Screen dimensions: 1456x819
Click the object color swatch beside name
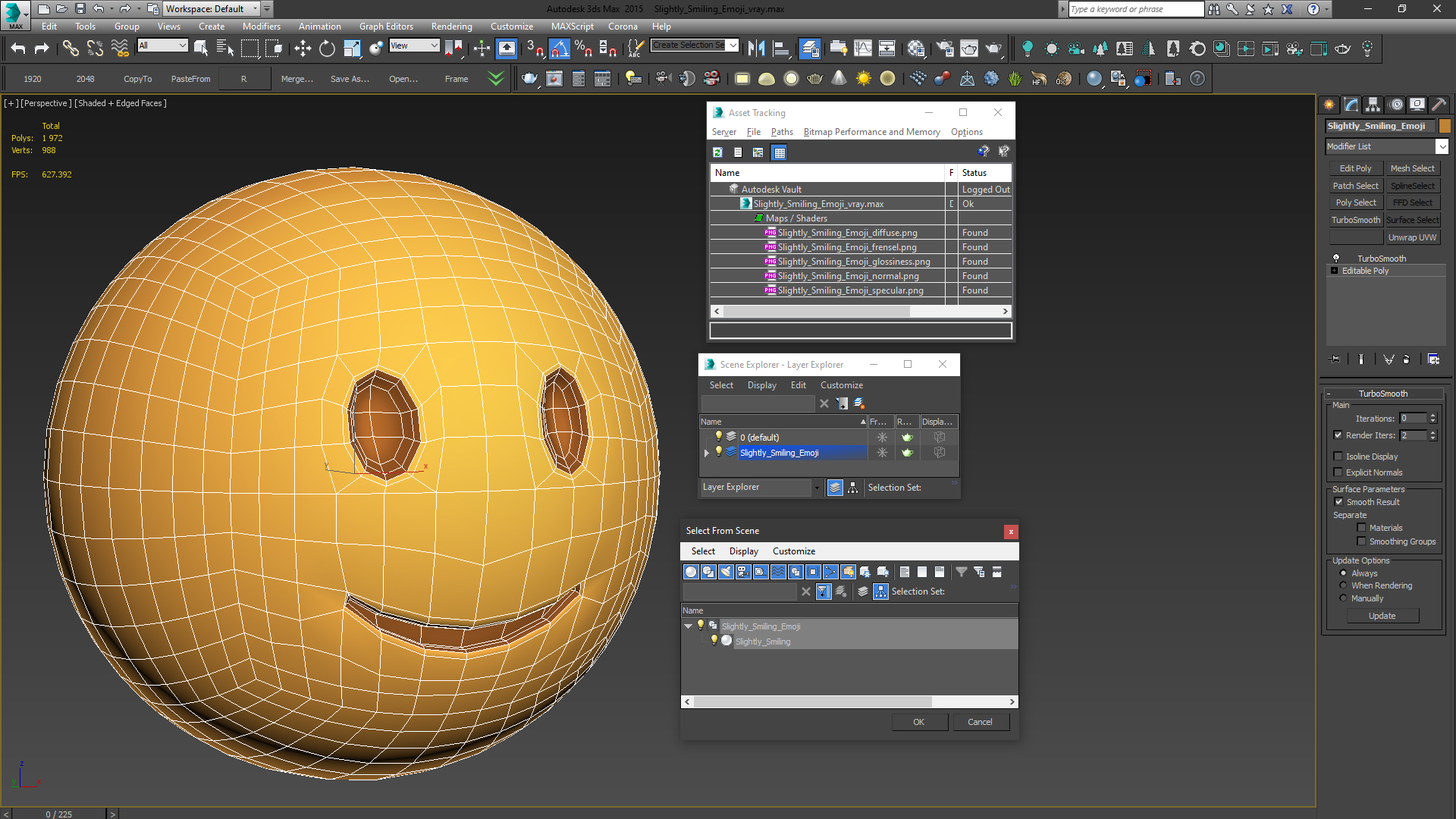[1445, 126]
